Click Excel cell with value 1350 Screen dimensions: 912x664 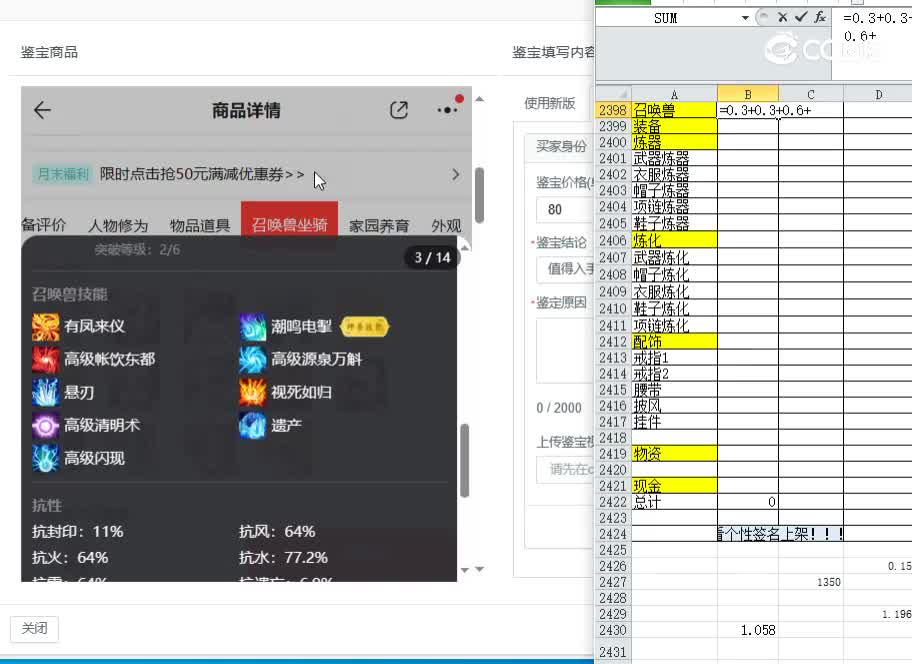811,582
